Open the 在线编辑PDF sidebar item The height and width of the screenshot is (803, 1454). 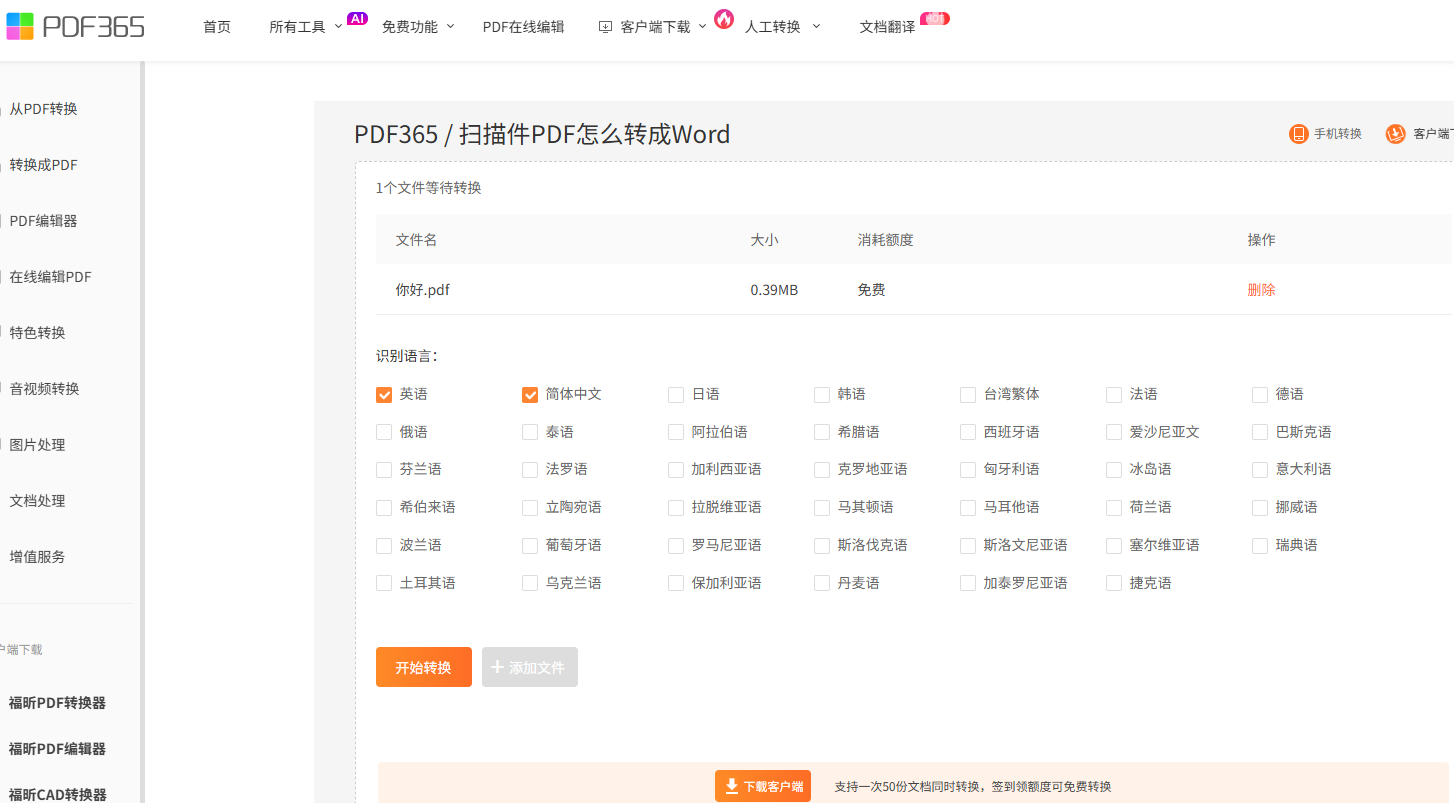point(50,277)
